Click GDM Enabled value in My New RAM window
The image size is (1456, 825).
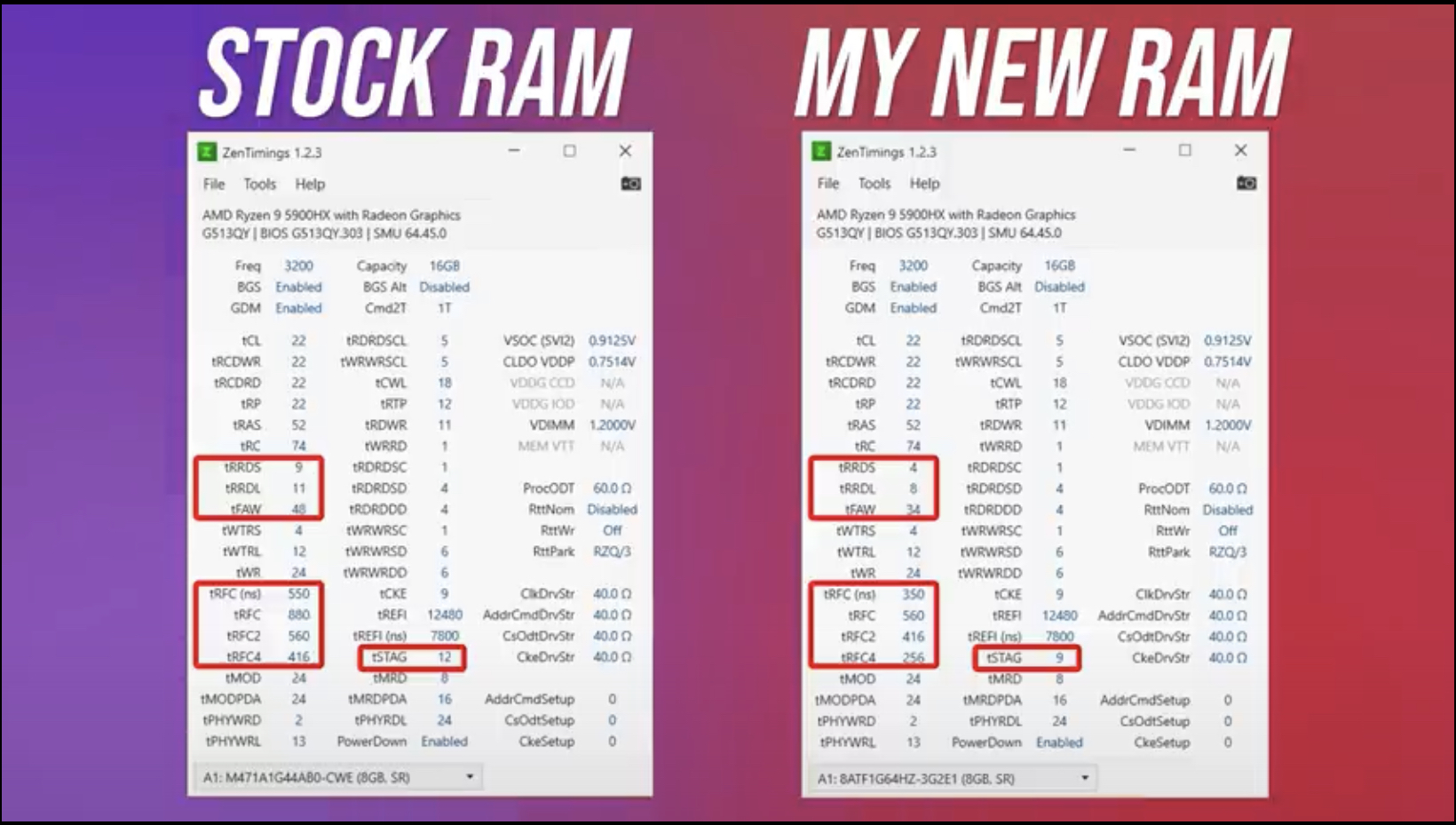point(913,307)
